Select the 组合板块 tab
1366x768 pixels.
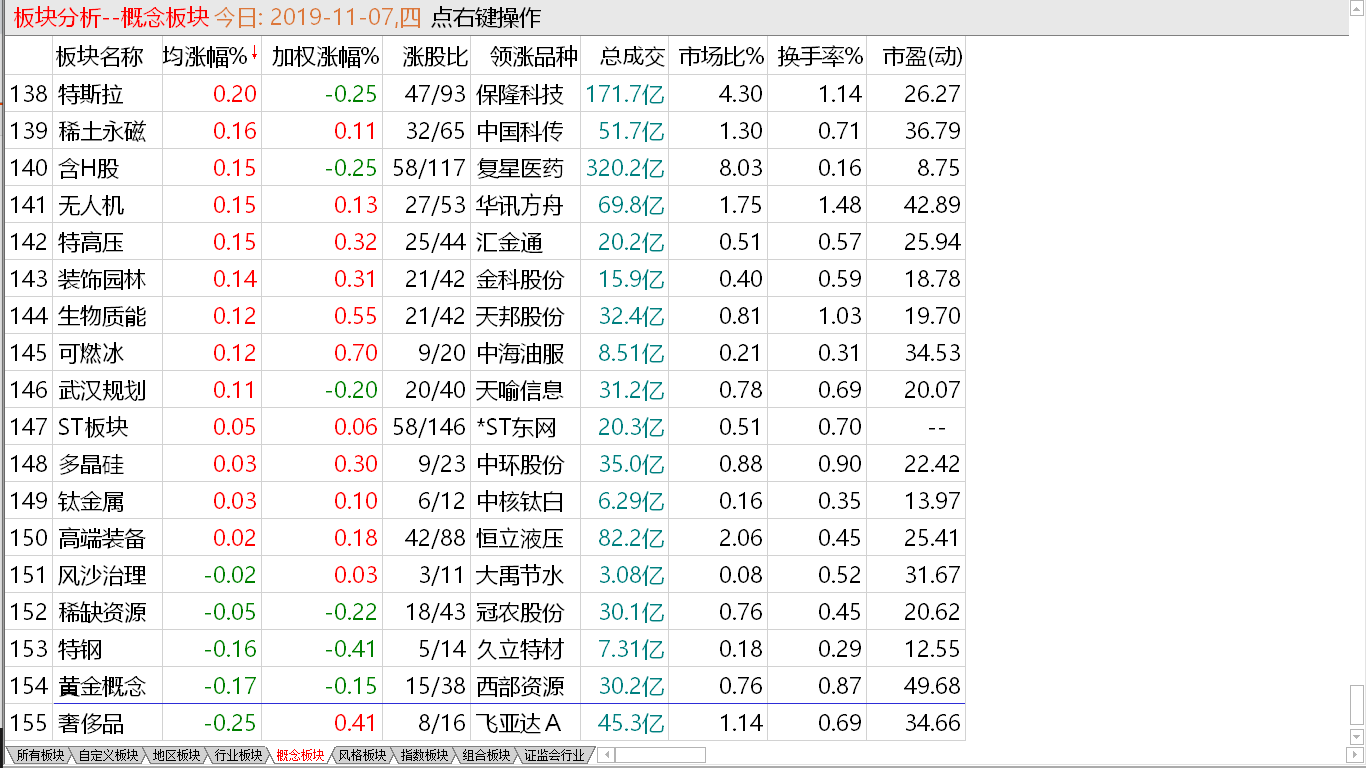coord(486,756)
